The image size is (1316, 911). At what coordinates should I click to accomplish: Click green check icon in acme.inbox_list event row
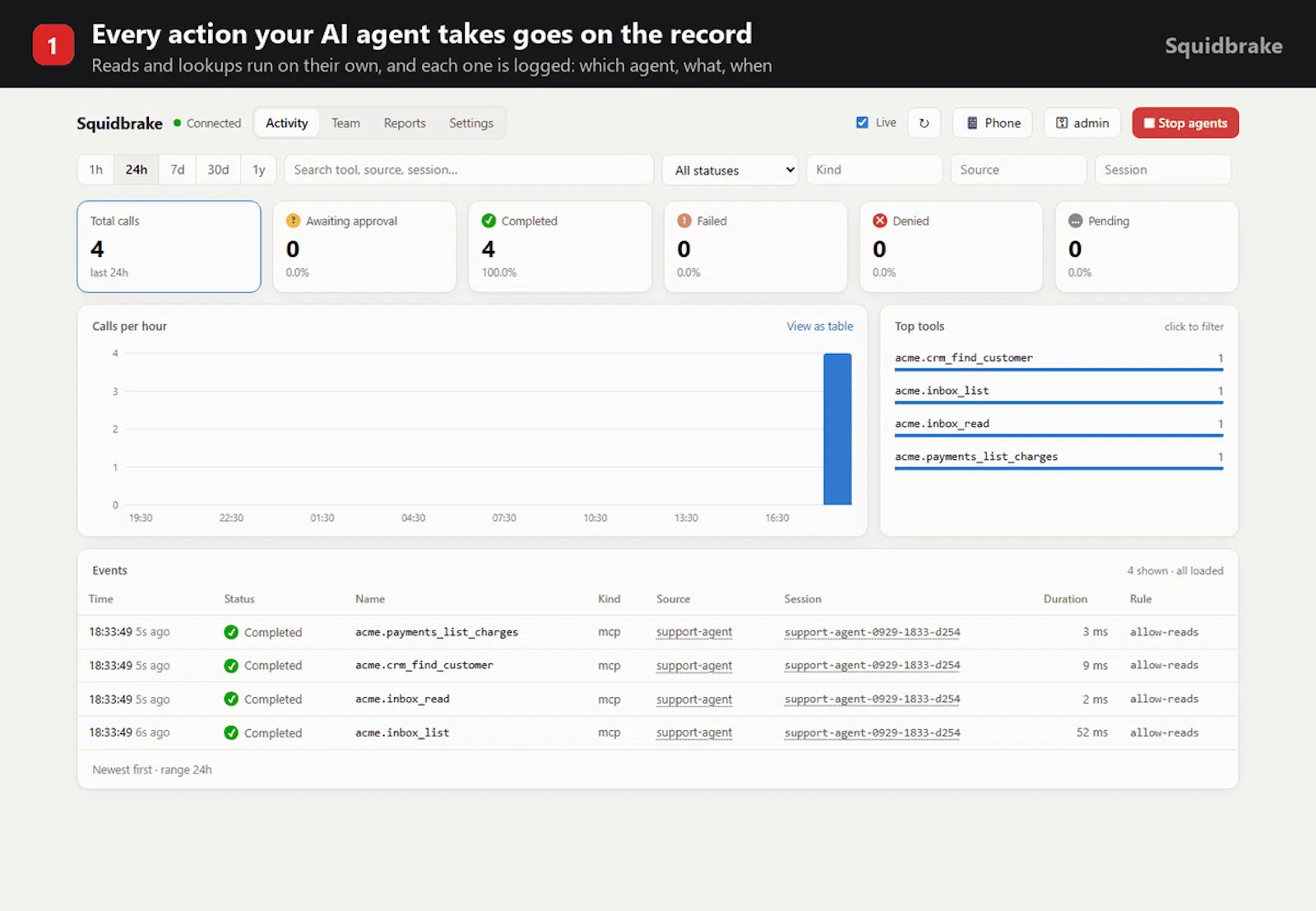(x=231, y=732)
